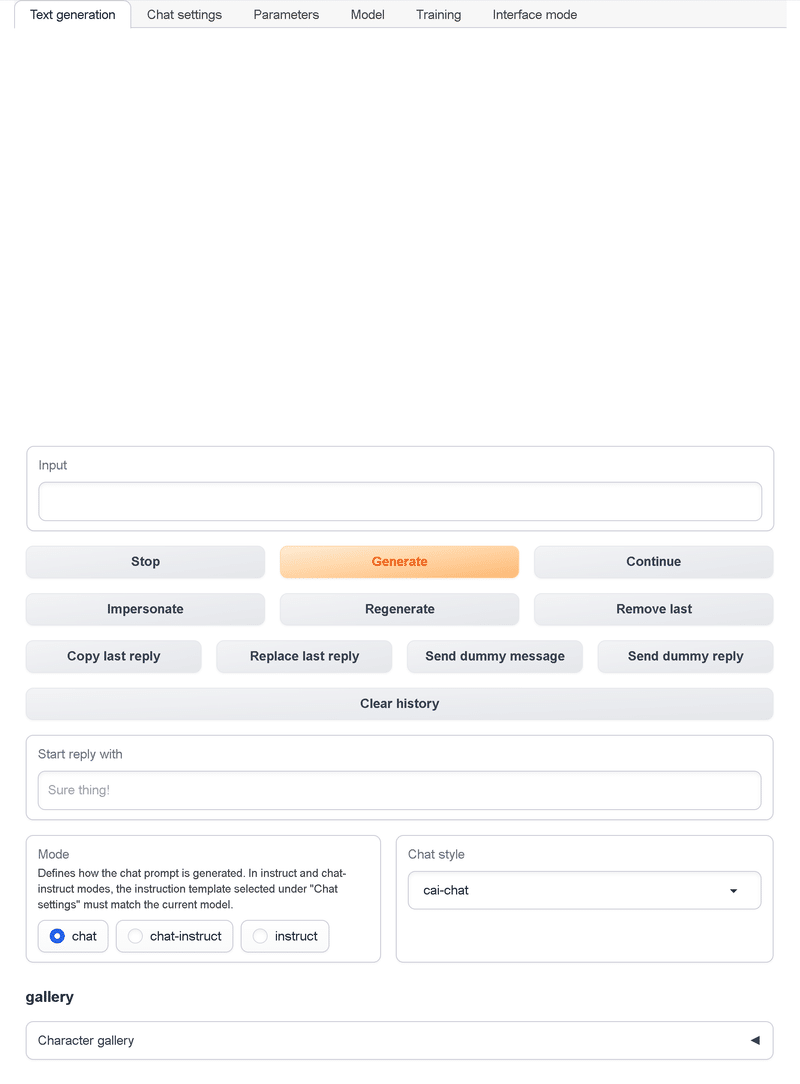The image size is (800, 1084).
Task: Remove the last message
Action: pos(653,609)
